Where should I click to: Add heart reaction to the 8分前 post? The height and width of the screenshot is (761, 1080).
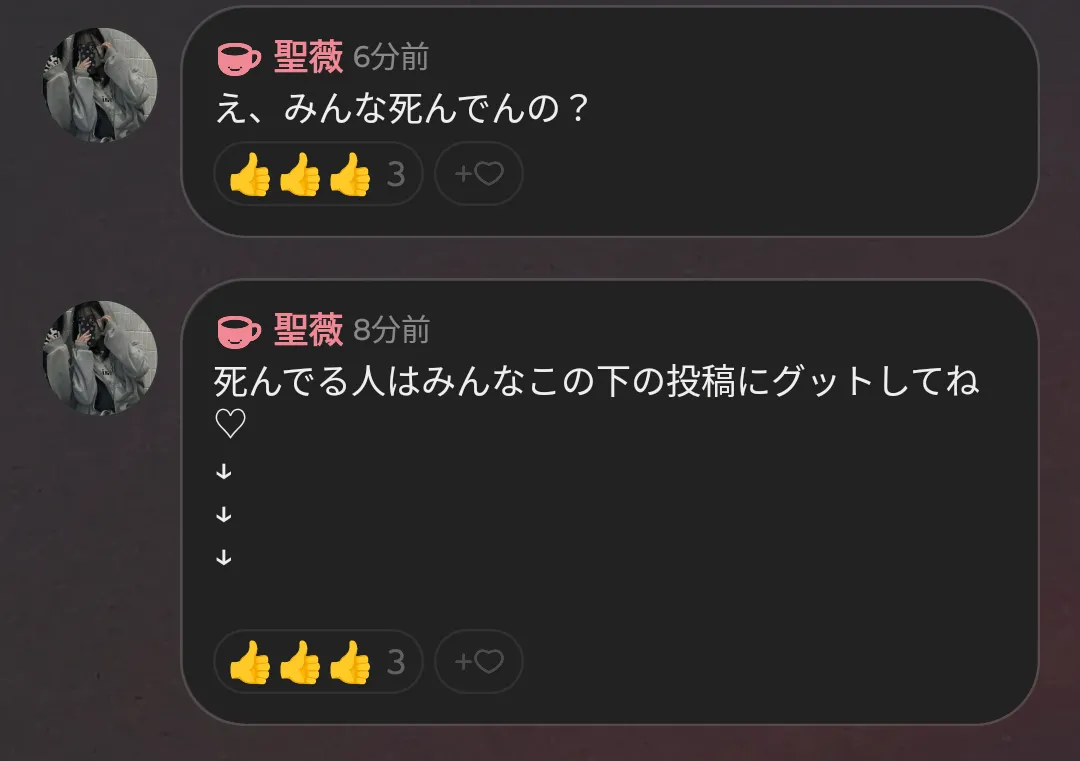[x=479, y=662]
